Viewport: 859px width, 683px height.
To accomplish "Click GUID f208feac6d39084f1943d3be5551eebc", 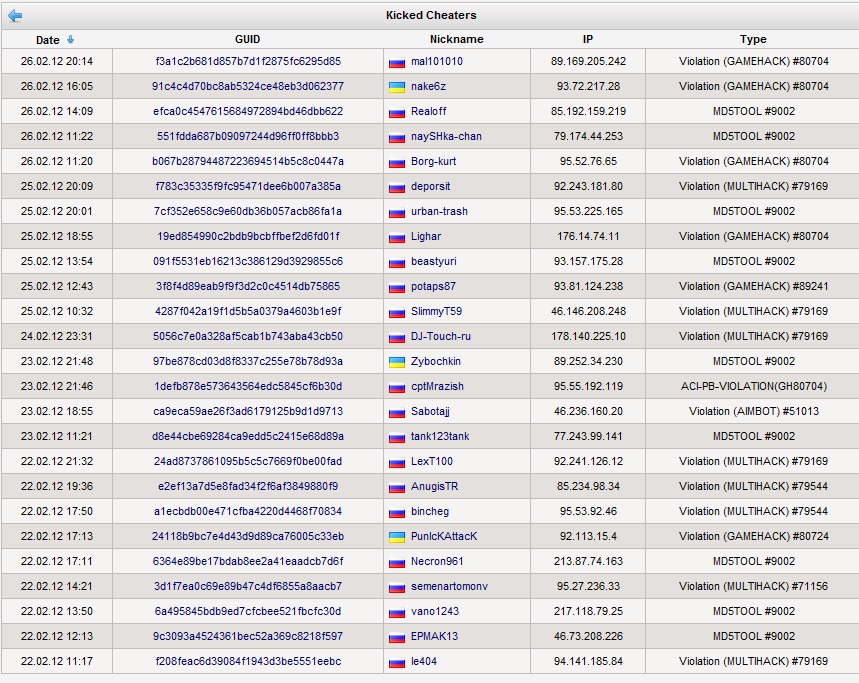I will coord(248,661).
